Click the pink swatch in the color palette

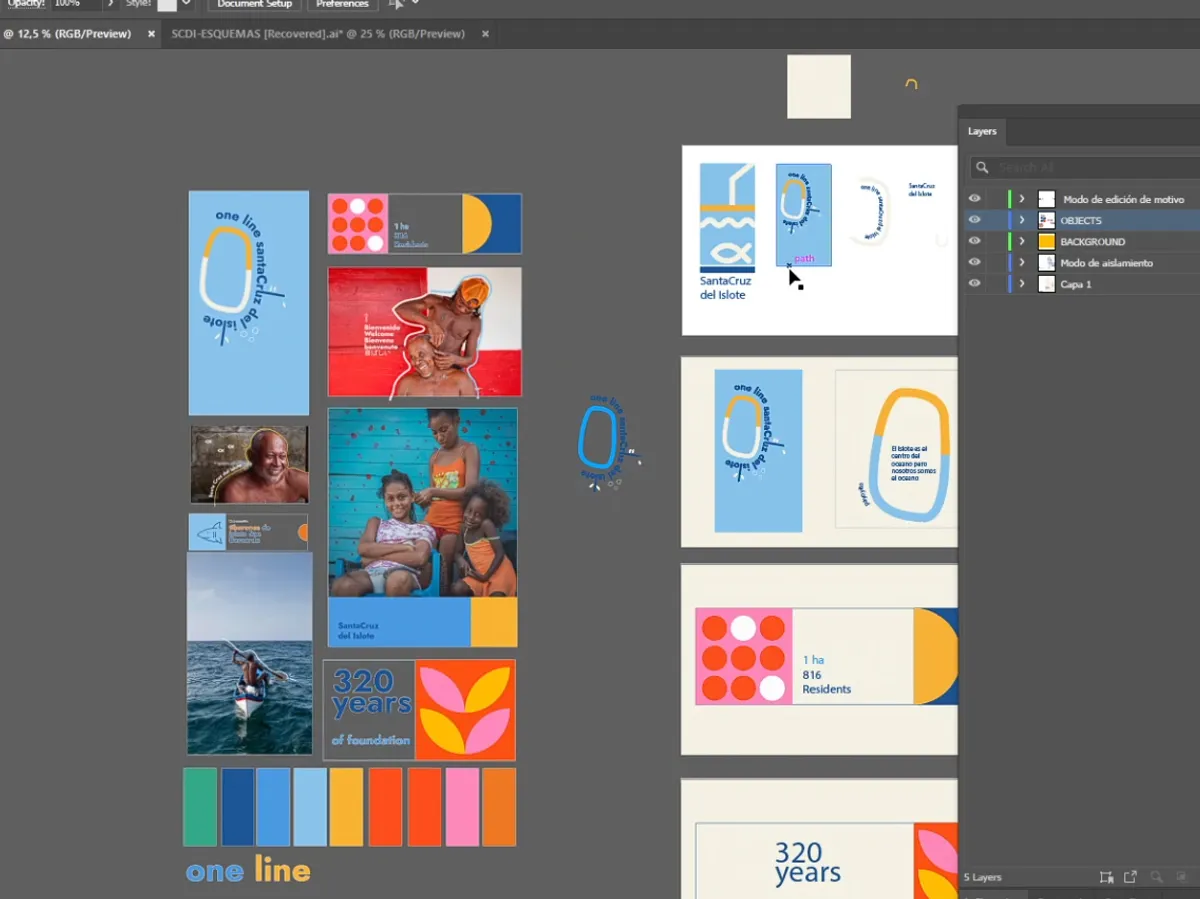click(461, 807)
